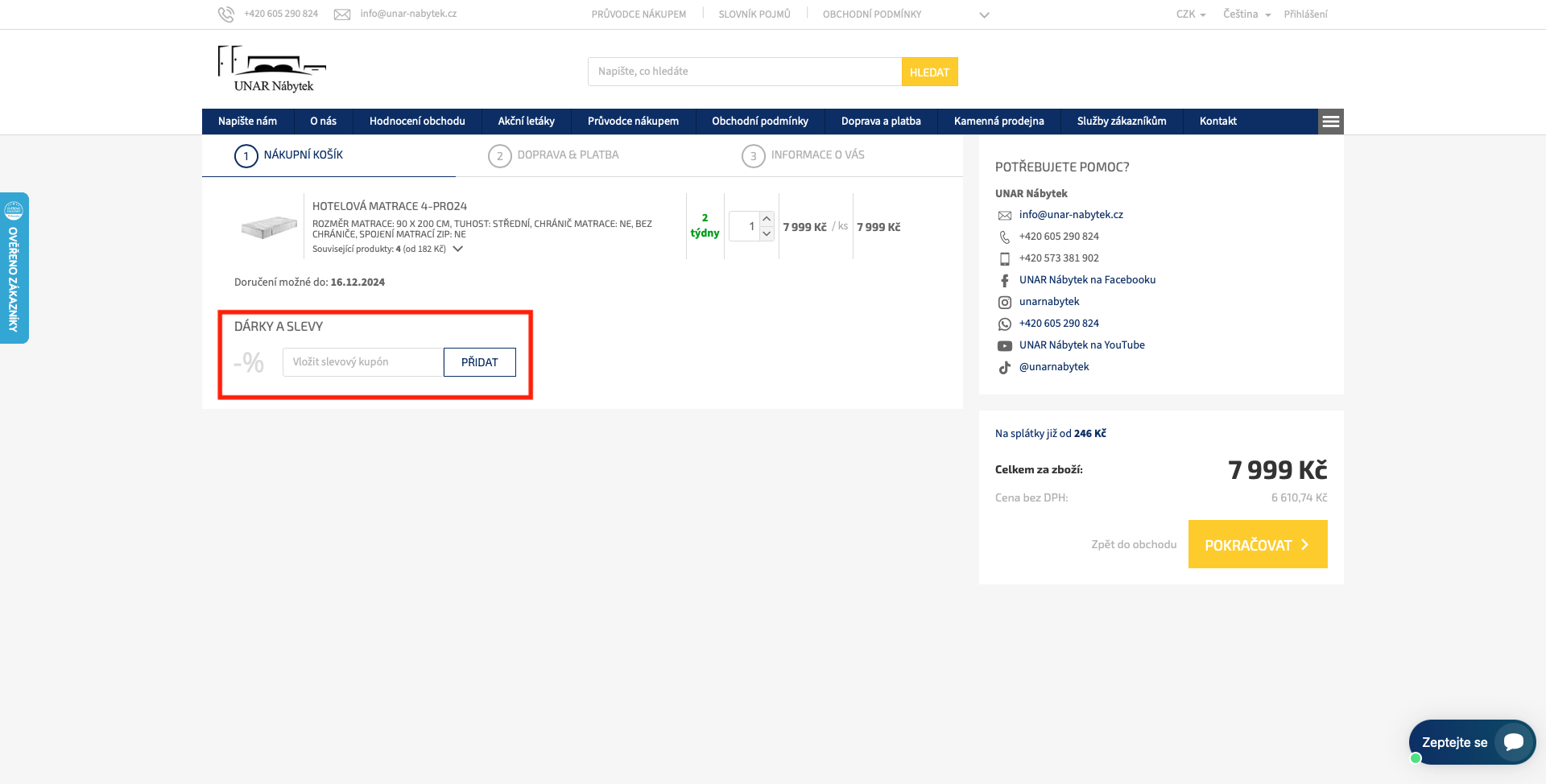The image size is (1546, 784).
Task: Open the Zeptejte se chat widget
Action: coord(1472,742)
